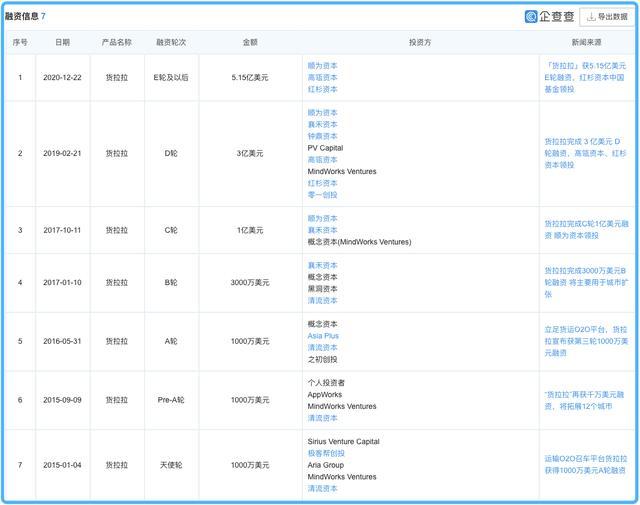The width and height of the screenshot is (640, 505).
Task: Open 清流资本 in the Pre-A轮 row
Action: tap(322, 418)
